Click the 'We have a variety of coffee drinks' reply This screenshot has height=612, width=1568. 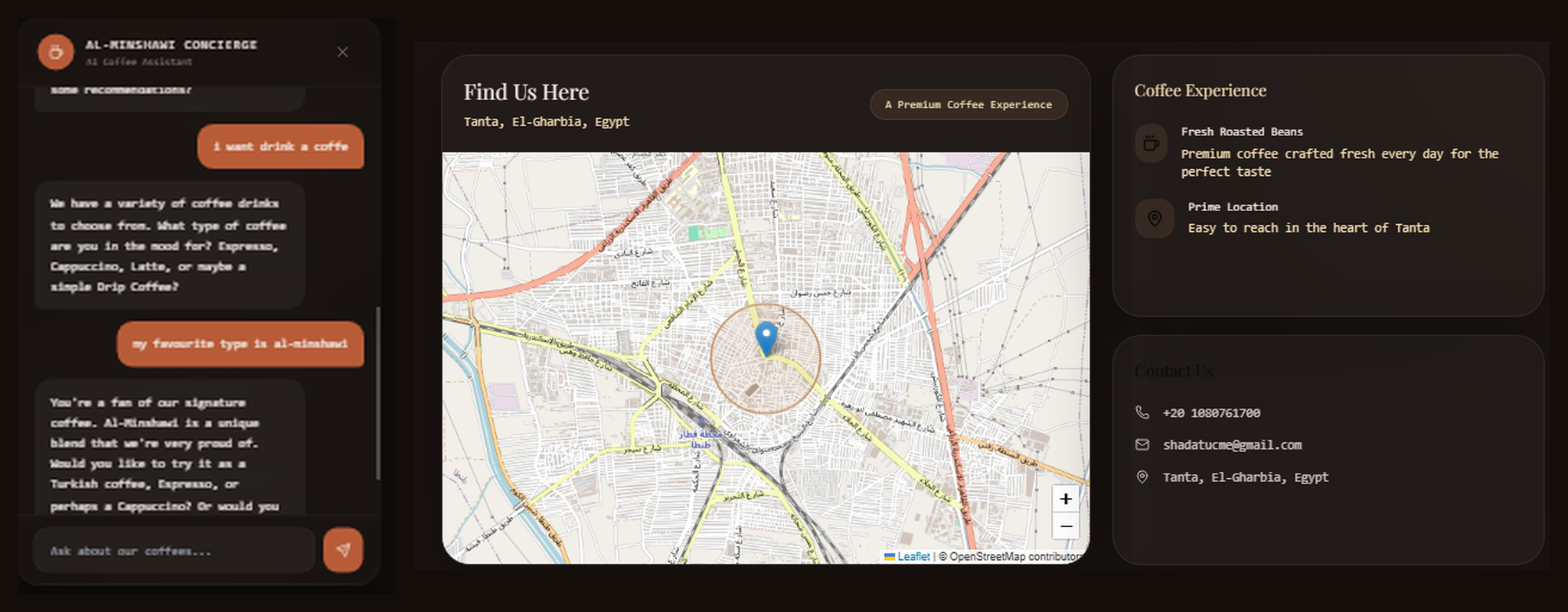169,245
